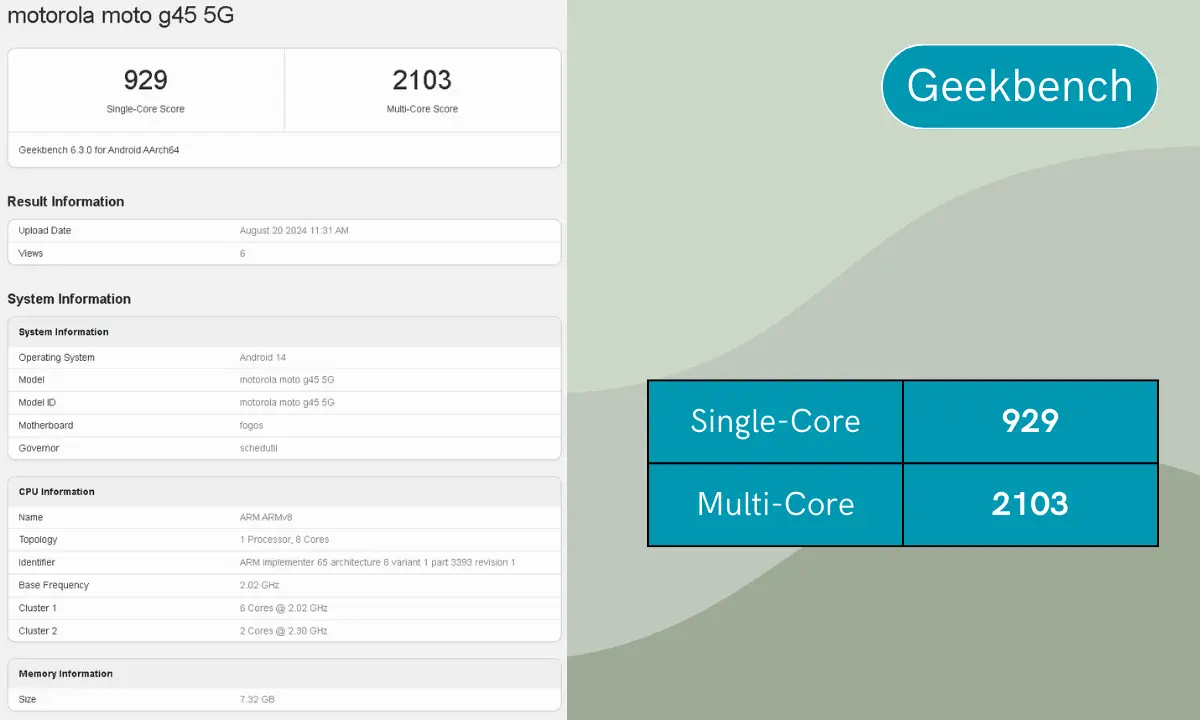Click the Model ID row value

coord(287,403)
